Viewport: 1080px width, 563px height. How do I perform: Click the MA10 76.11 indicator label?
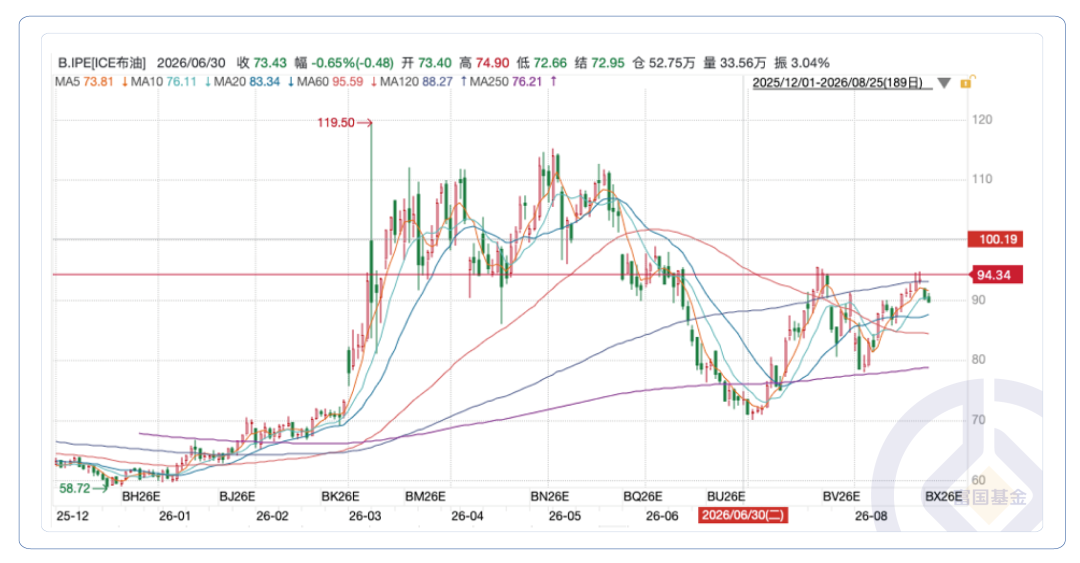[x=164, y=82]
